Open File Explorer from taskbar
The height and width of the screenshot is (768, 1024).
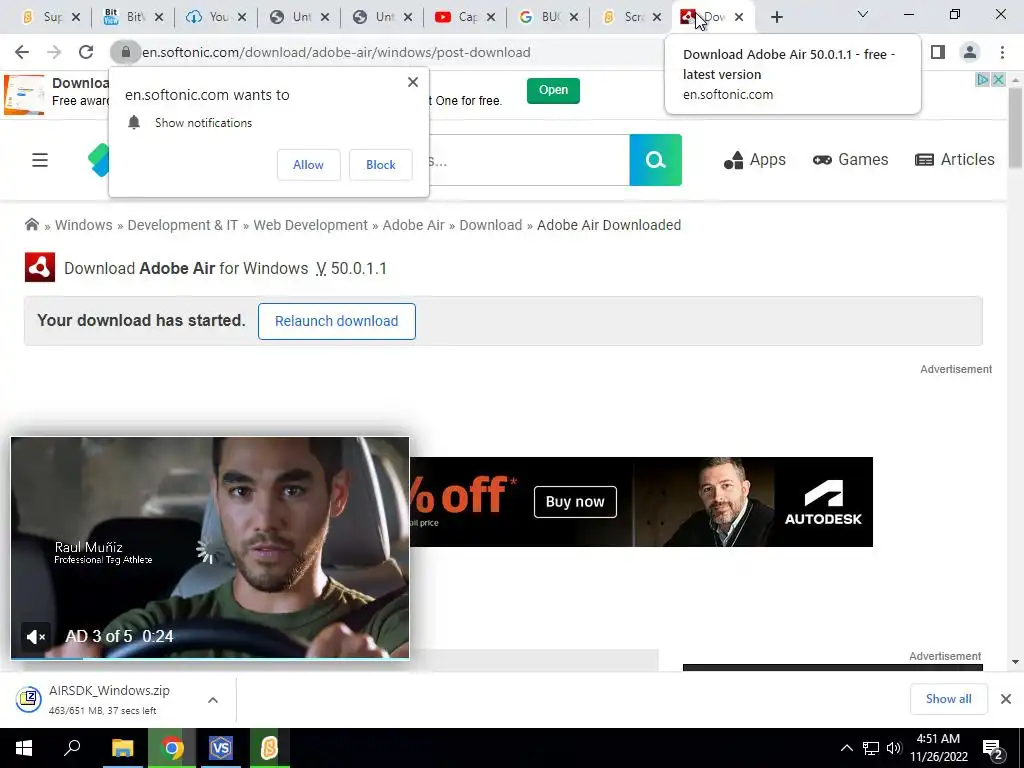pos(122,748)
